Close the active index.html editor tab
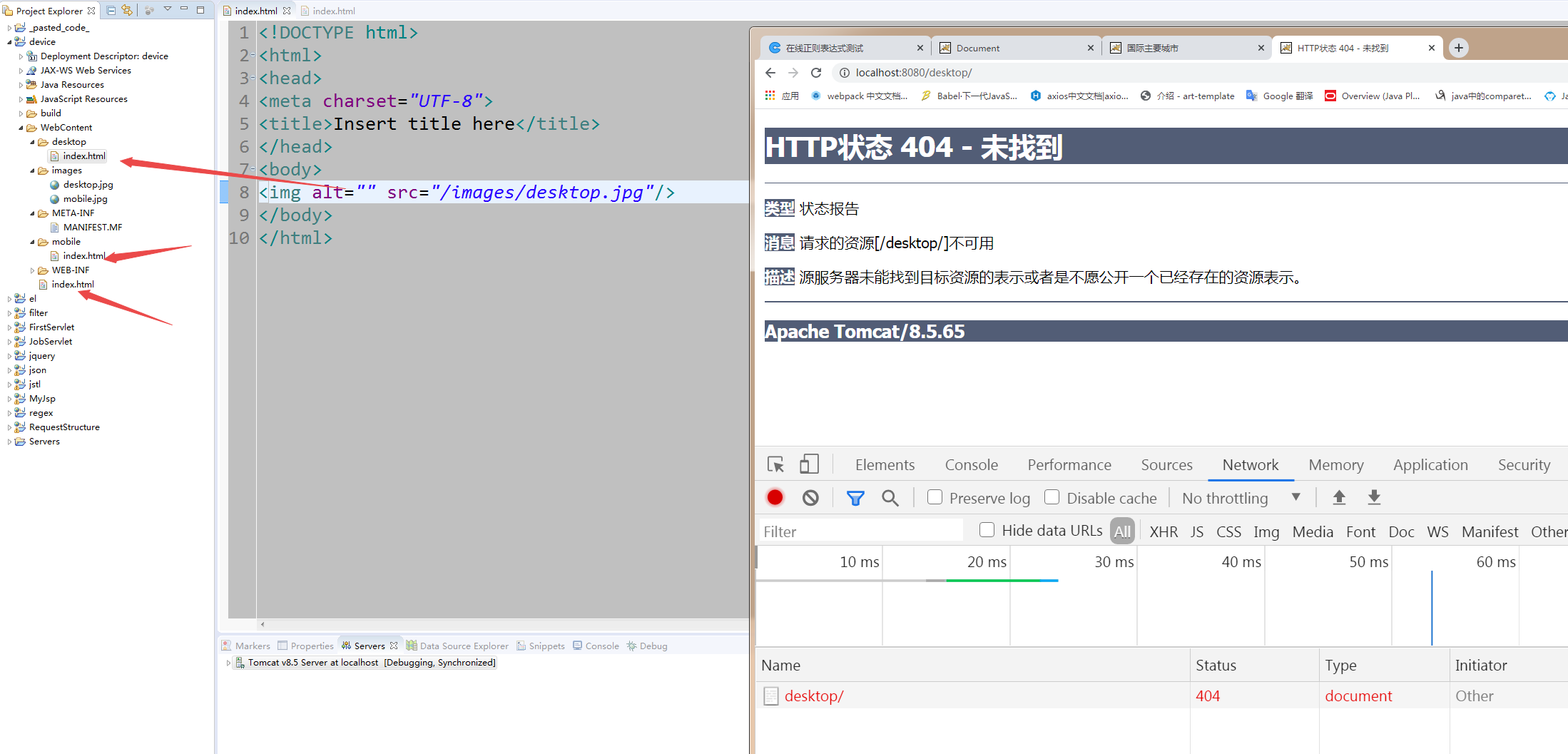The height and width of the screenshot is (754, 1568). (287, 11)
